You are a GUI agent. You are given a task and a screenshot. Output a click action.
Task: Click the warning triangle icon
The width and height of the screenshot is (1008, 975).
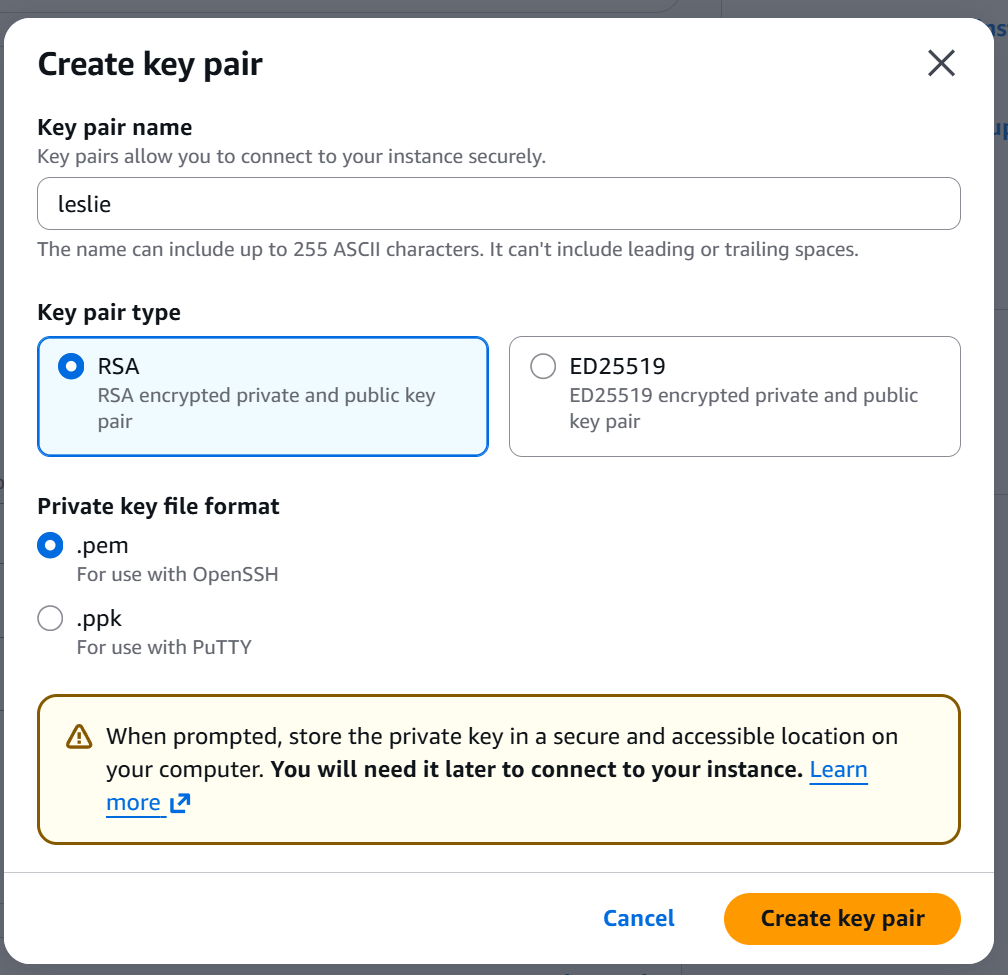tap(78, 737)
